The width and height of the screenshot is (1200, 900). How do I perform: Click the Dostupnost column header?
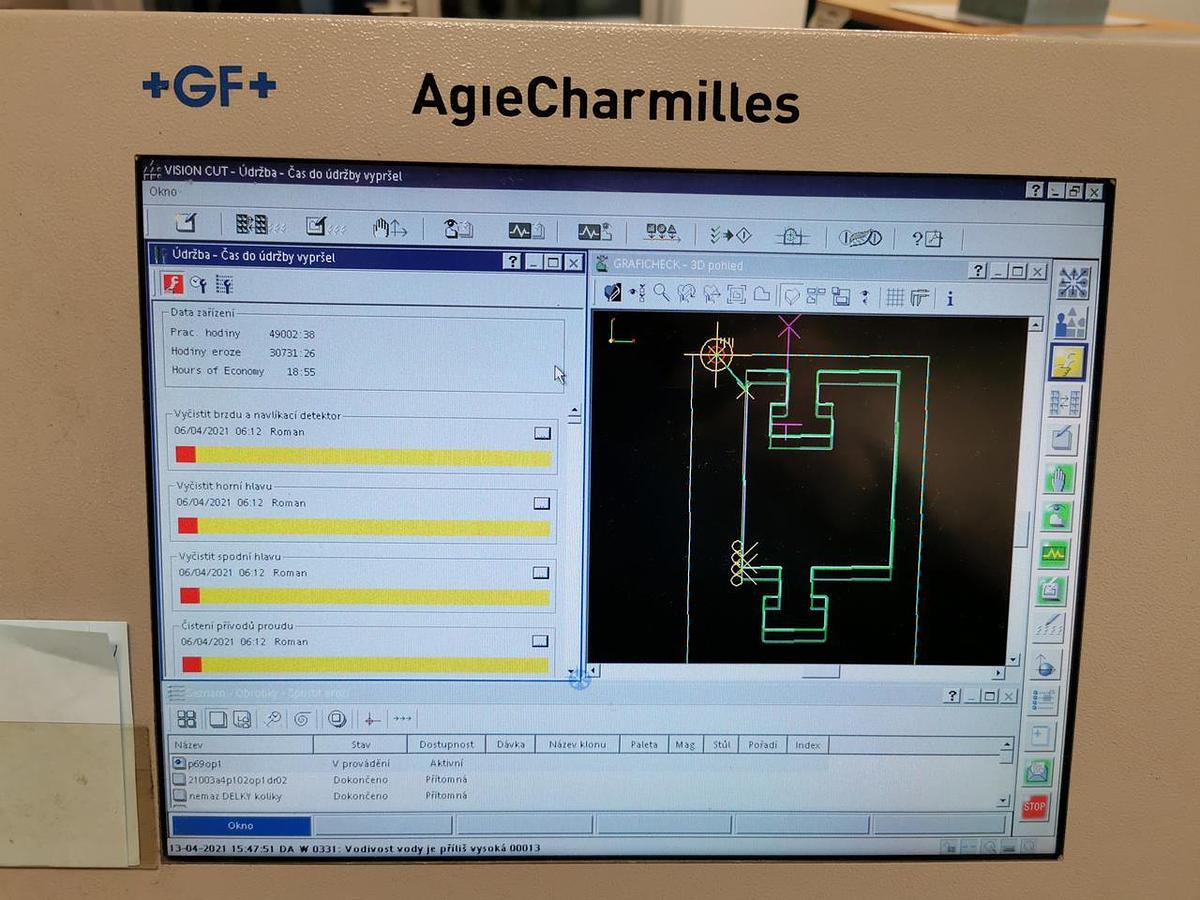447,744
